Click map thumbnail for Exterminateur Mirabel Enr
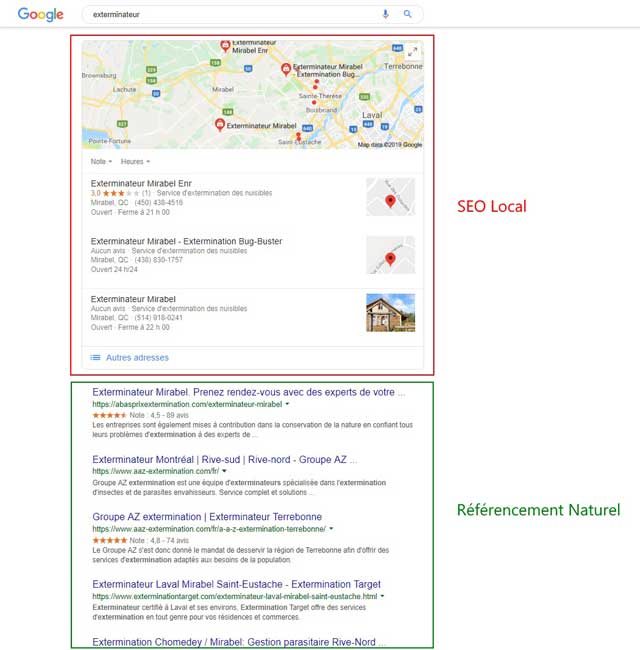The image size is (640, 650). (390, 197)
